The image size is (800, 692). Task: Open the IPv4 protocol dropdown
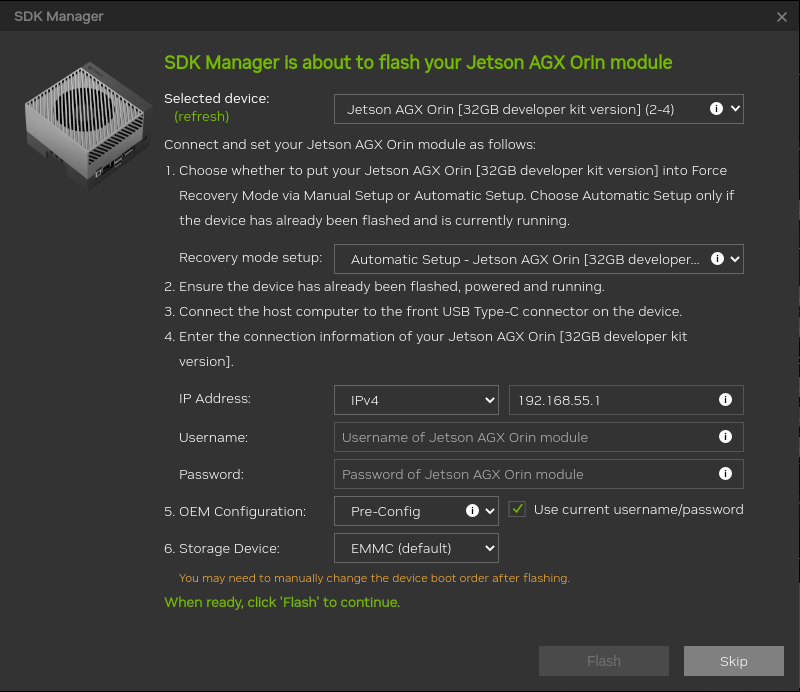[416, 400]
